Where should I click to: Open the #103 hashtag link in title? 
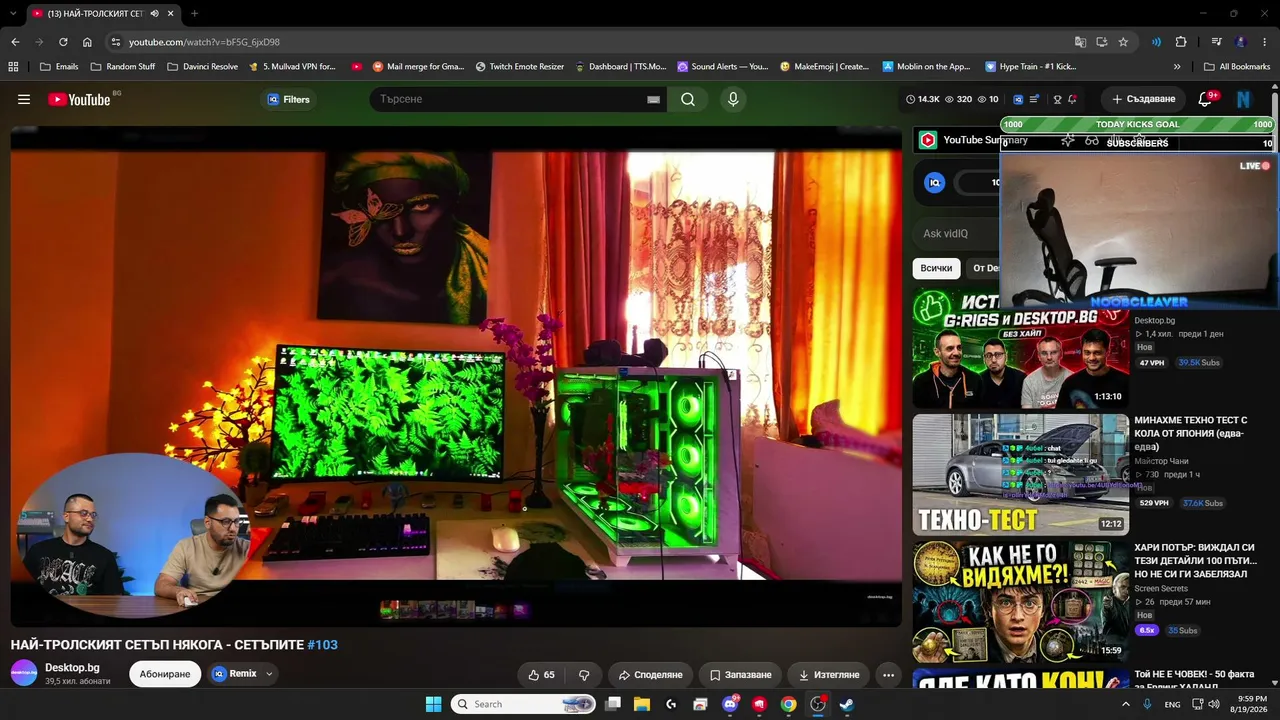pyautogui.click(x=322, y=645)
